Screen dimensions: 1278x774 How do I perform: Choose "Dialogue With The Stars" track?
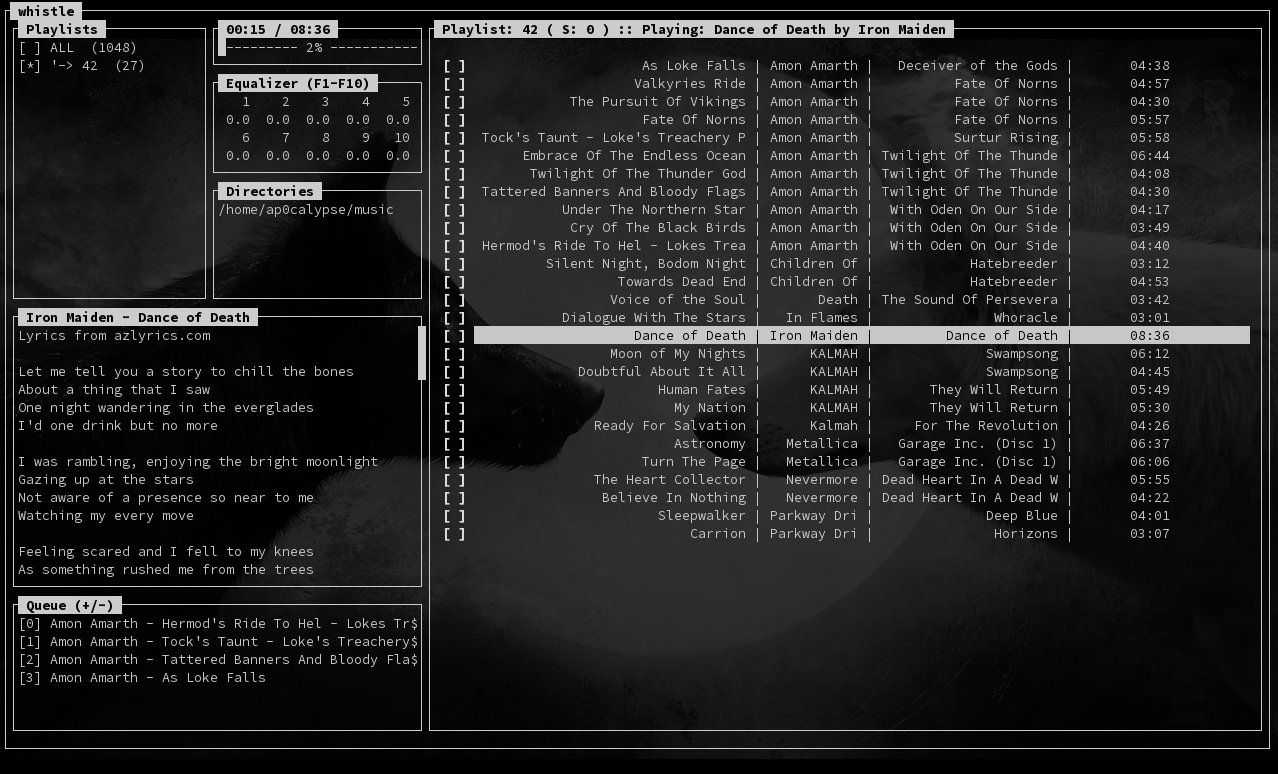coord(654,318)
